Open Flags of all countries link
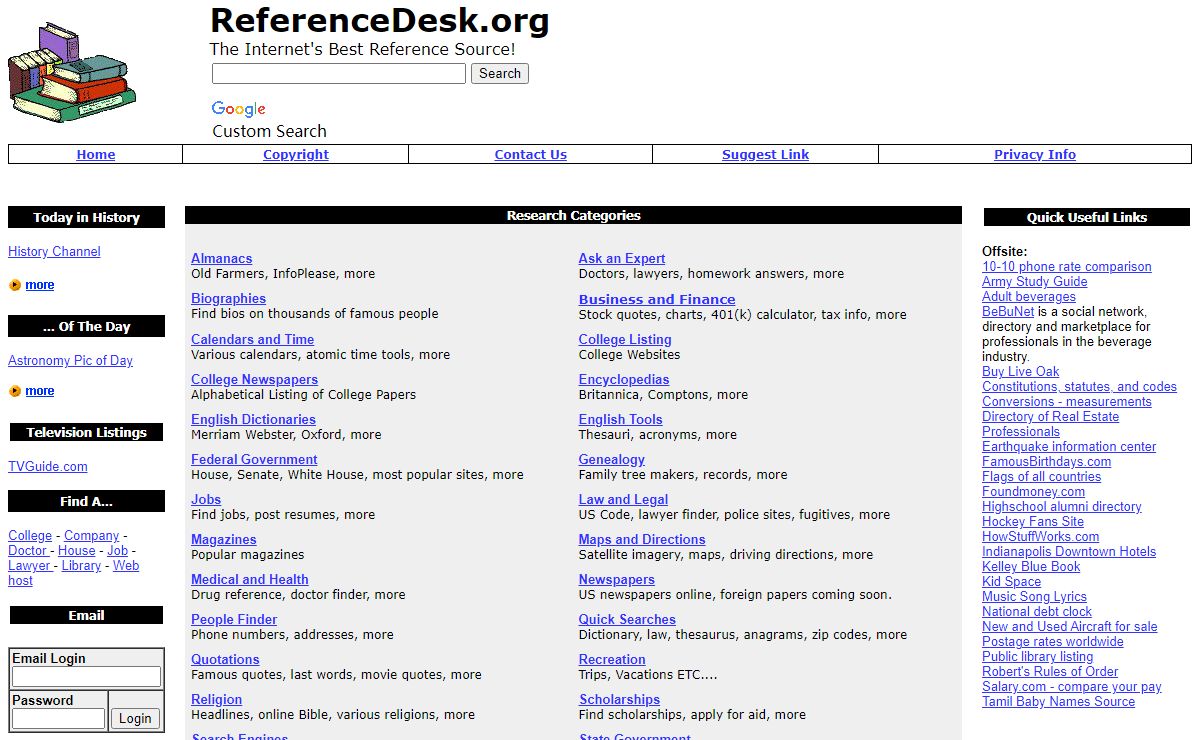This screenshot has height=740, width=1200. click(x=1042, y=476)
